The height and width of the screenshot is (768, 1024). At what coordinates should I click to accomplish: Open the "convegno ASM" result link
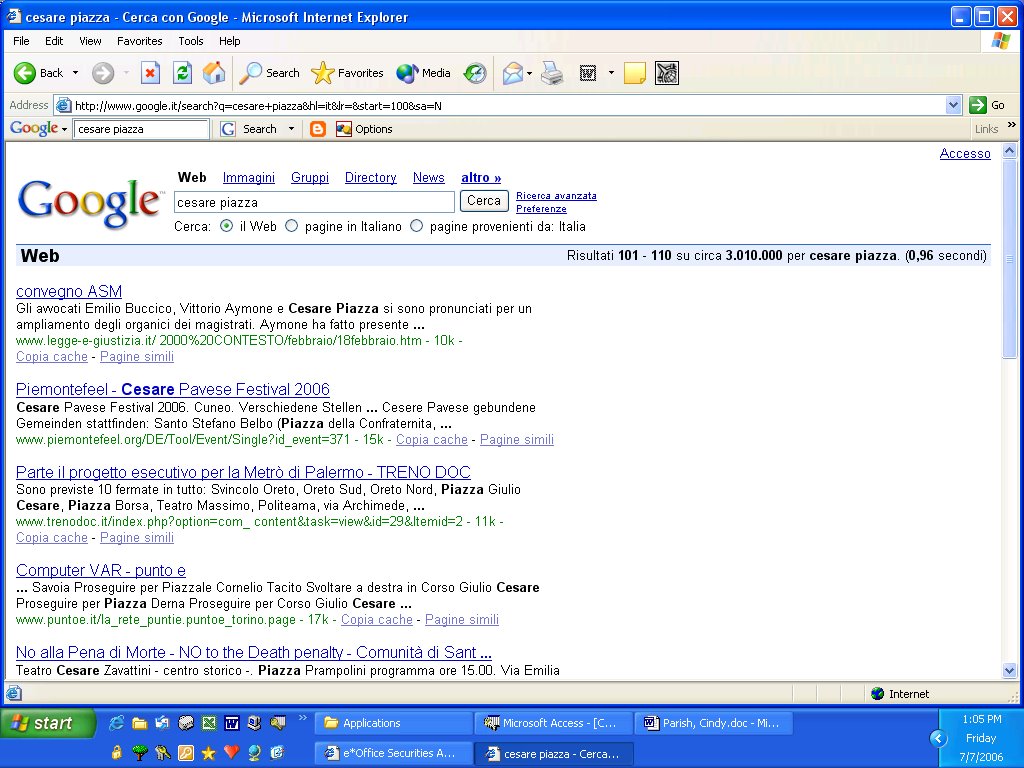pyautogui.click(x=69, y=291)
